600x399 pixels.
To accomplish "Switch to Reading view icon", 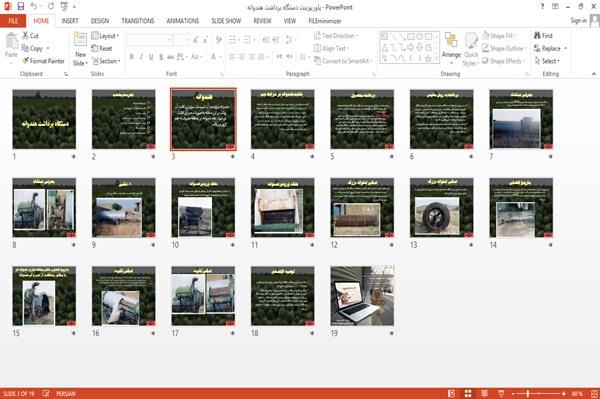I will 484,393.
